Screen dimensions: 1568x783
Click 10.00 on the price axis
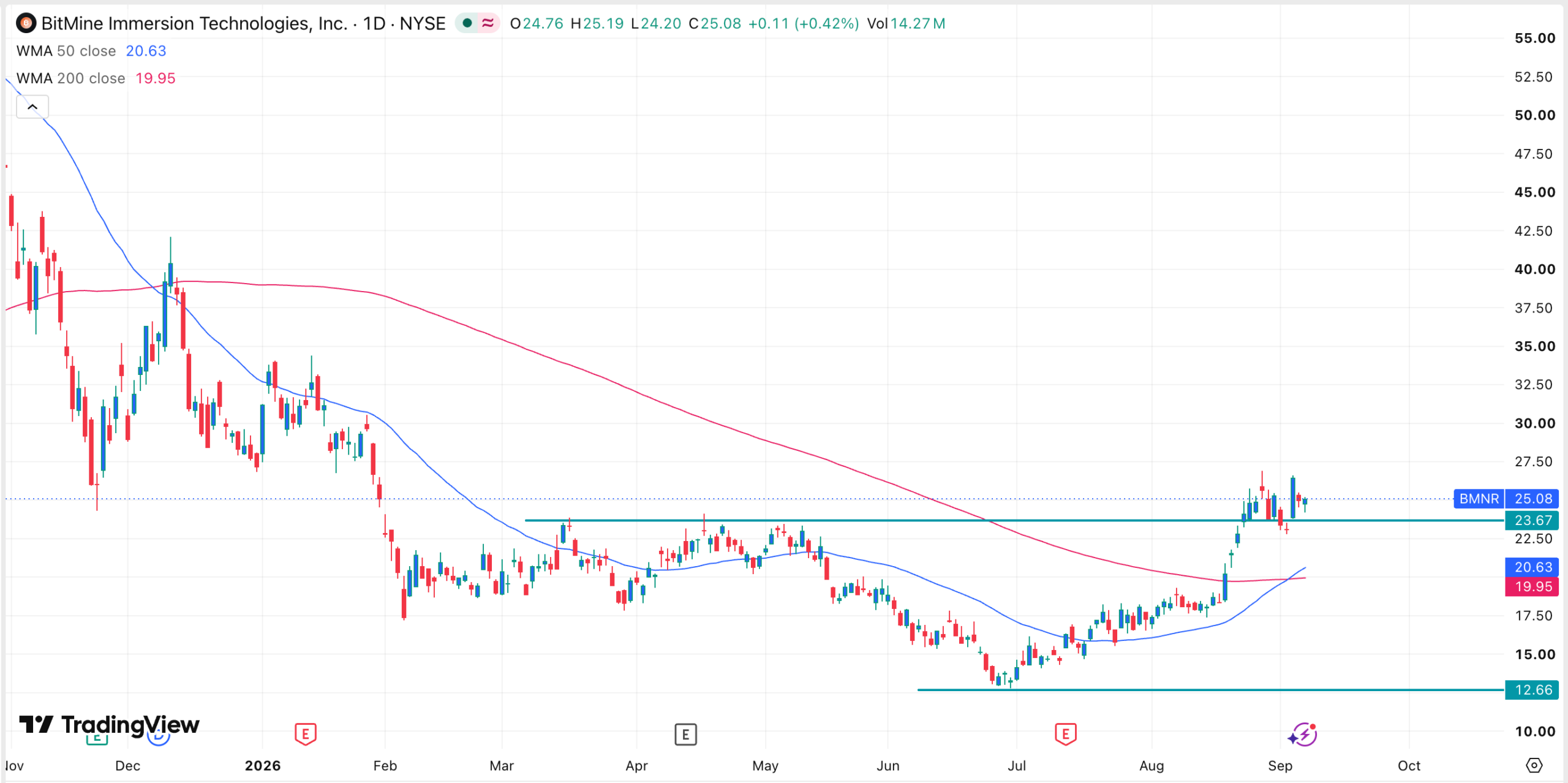[1534, 731]
